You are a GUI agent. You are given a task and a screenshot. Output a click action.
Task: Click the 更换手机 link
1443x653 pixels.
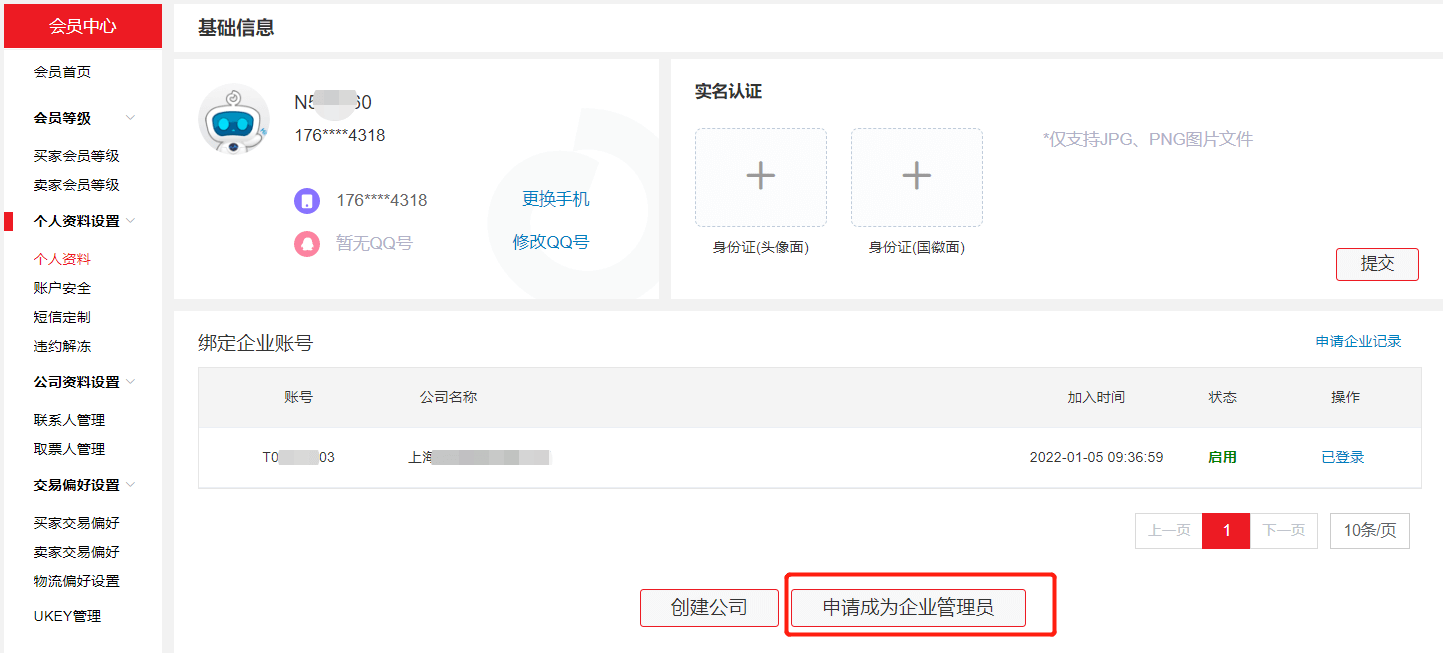(555, 199)
